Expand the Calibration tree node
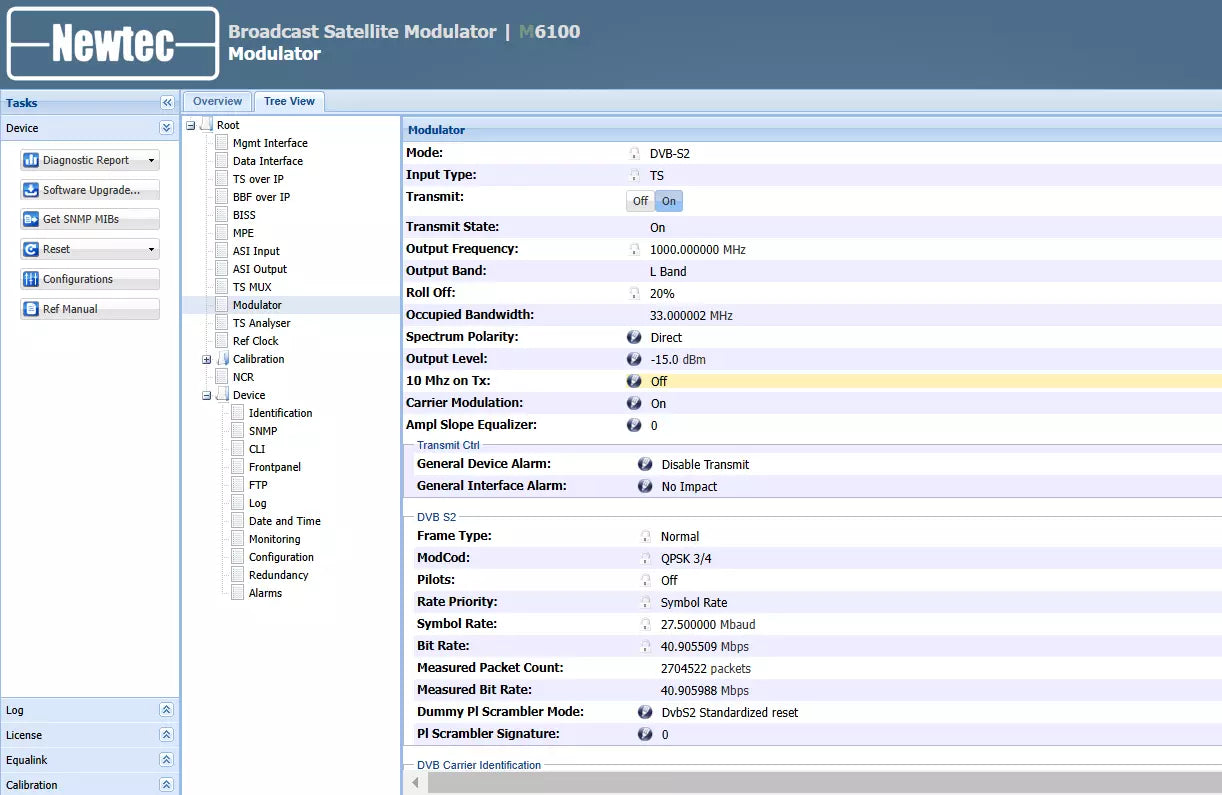The width and height of the screenshot is (1222, 795). point(207,359)
